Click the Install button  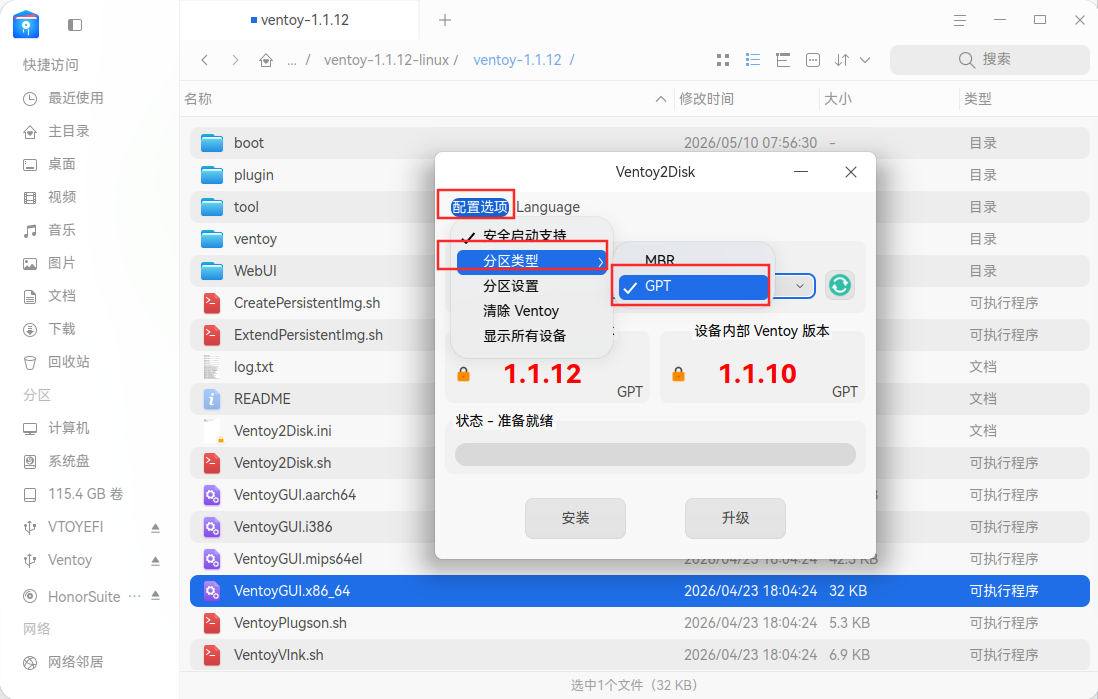tap(575, 518)
